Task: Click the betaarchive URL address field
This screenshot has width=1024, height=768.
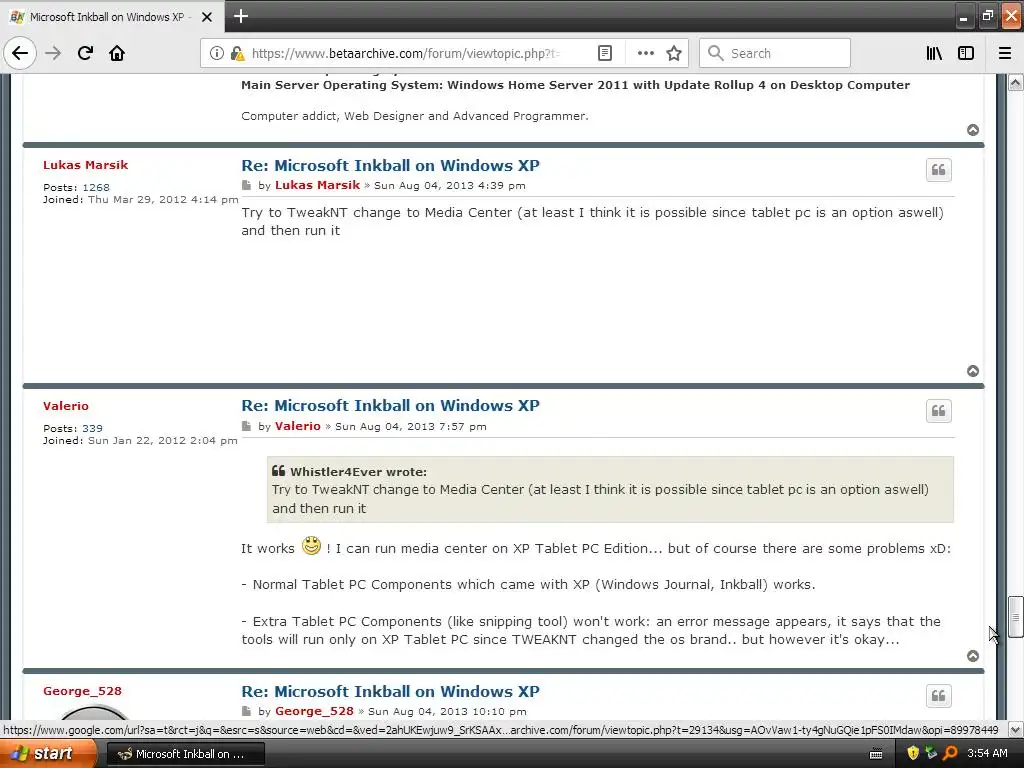Action: [x=406, y=53]
